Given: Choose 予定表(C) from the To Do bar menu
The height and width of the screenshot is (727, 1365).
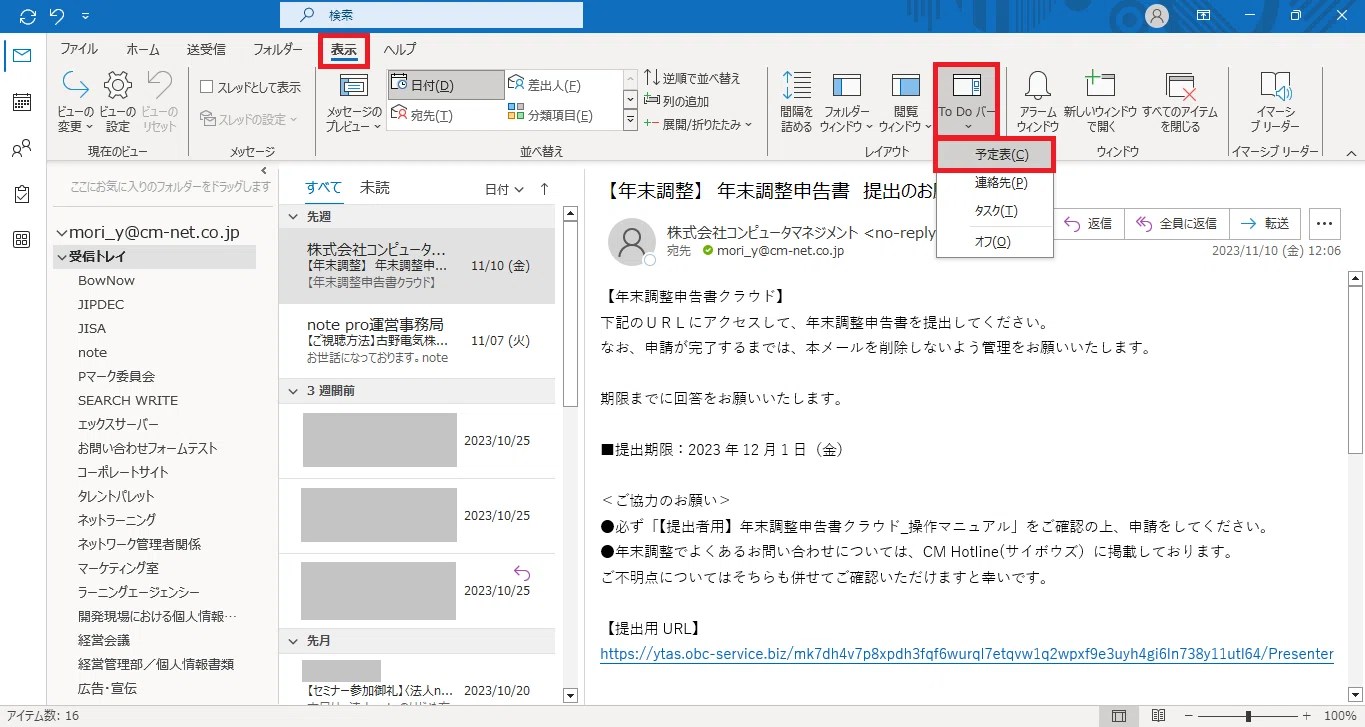Looking at the screenshot, I should (995, 155).
